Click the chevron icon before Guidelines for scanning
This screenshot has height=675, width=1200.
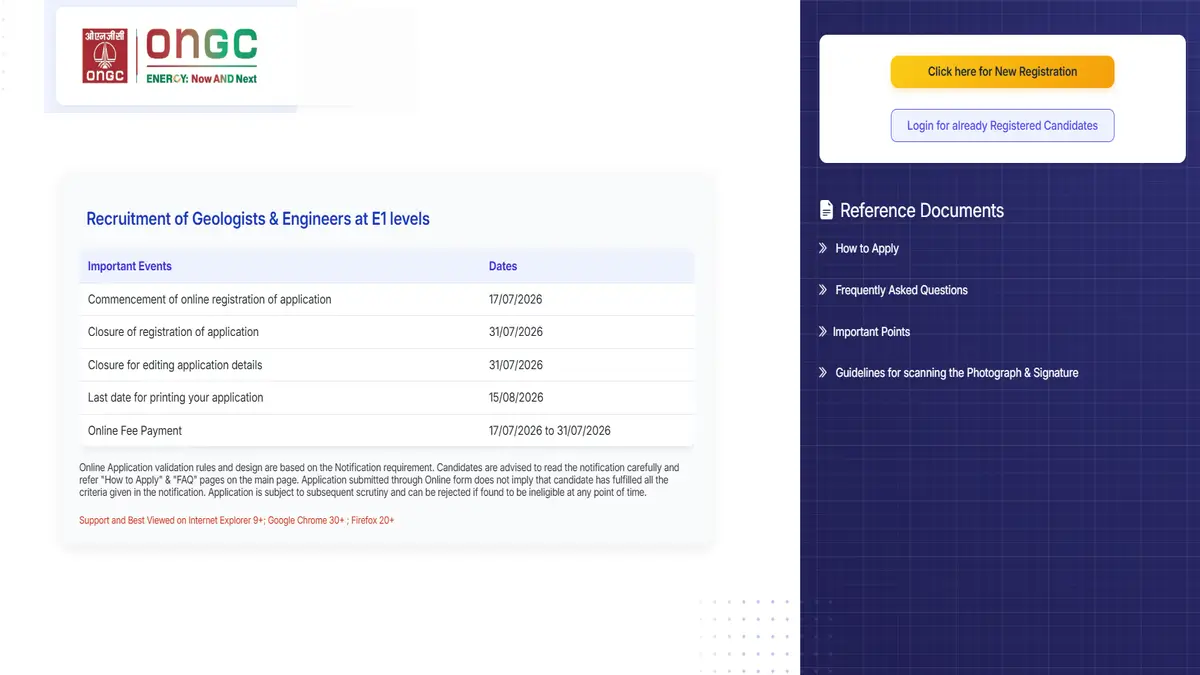823,372
